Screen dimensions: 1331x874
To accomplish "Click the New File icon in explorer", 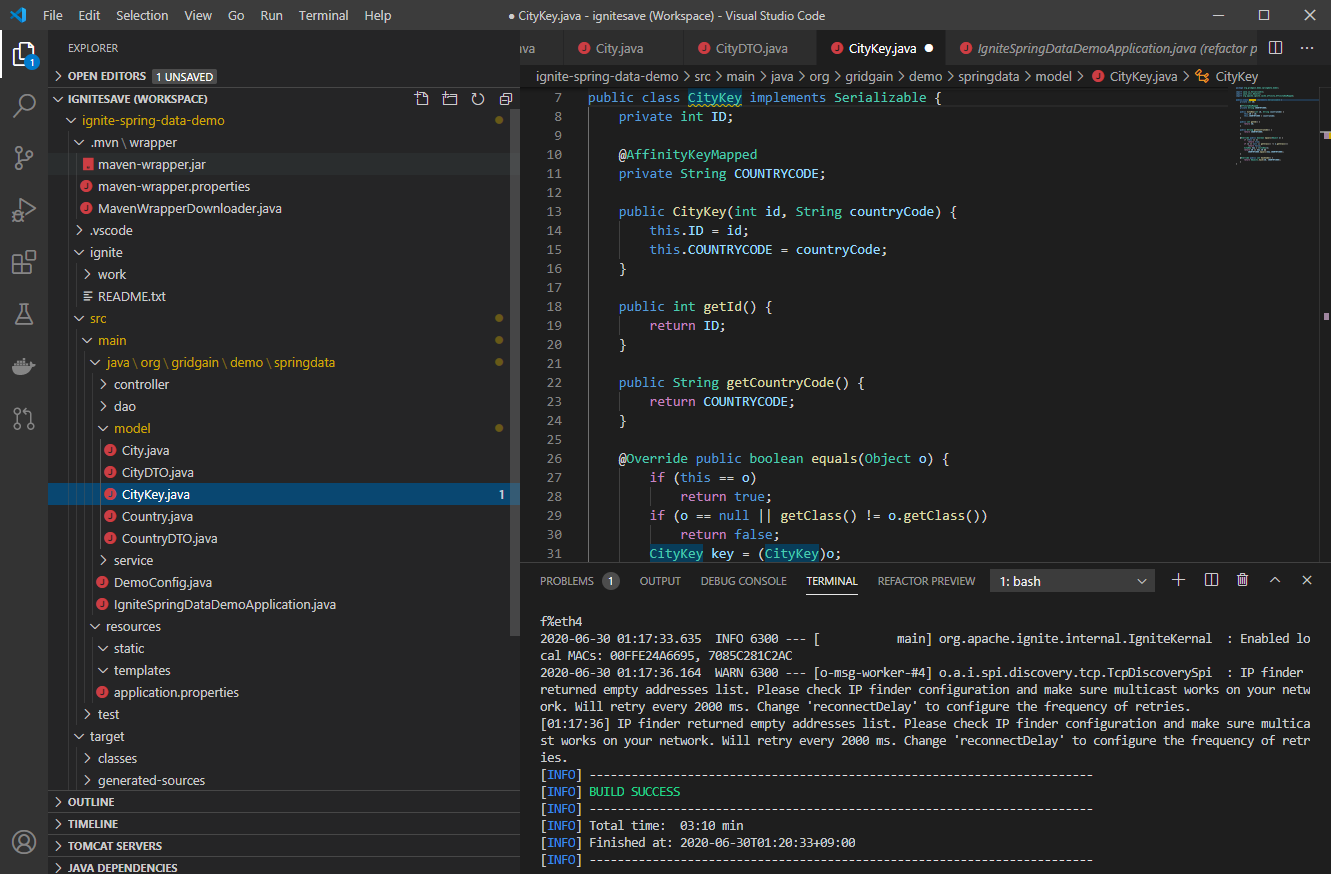I will [422, 99].
